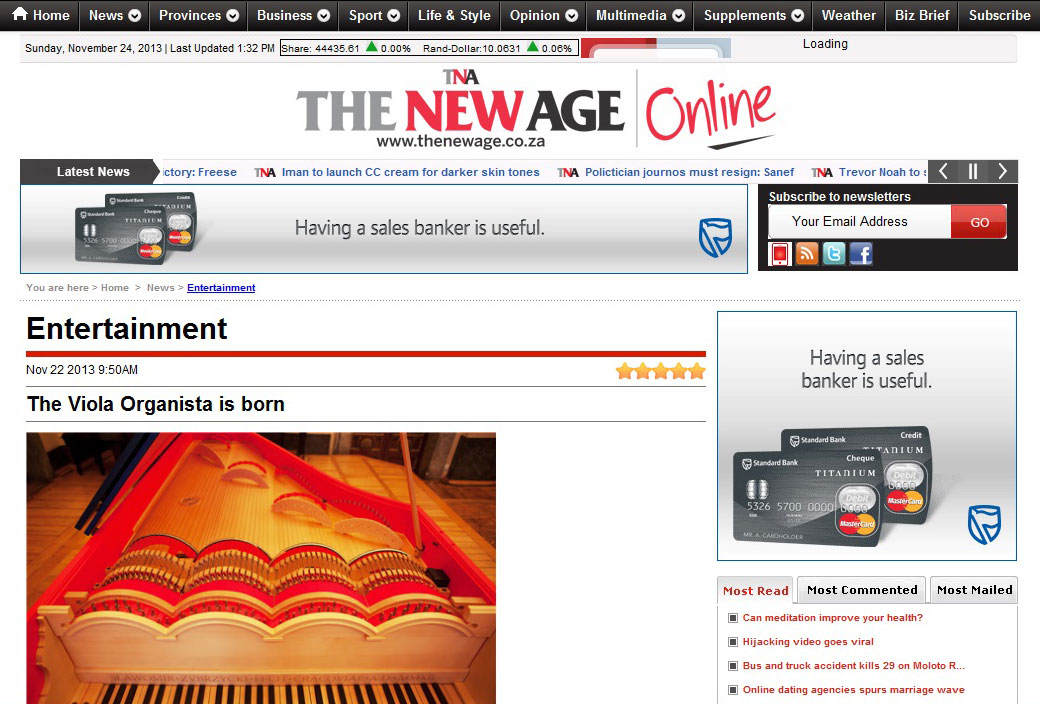This screenshot has height=704, width=1040.
Task: Click the 'Entertainment' section heading
Action: [127, 328]
